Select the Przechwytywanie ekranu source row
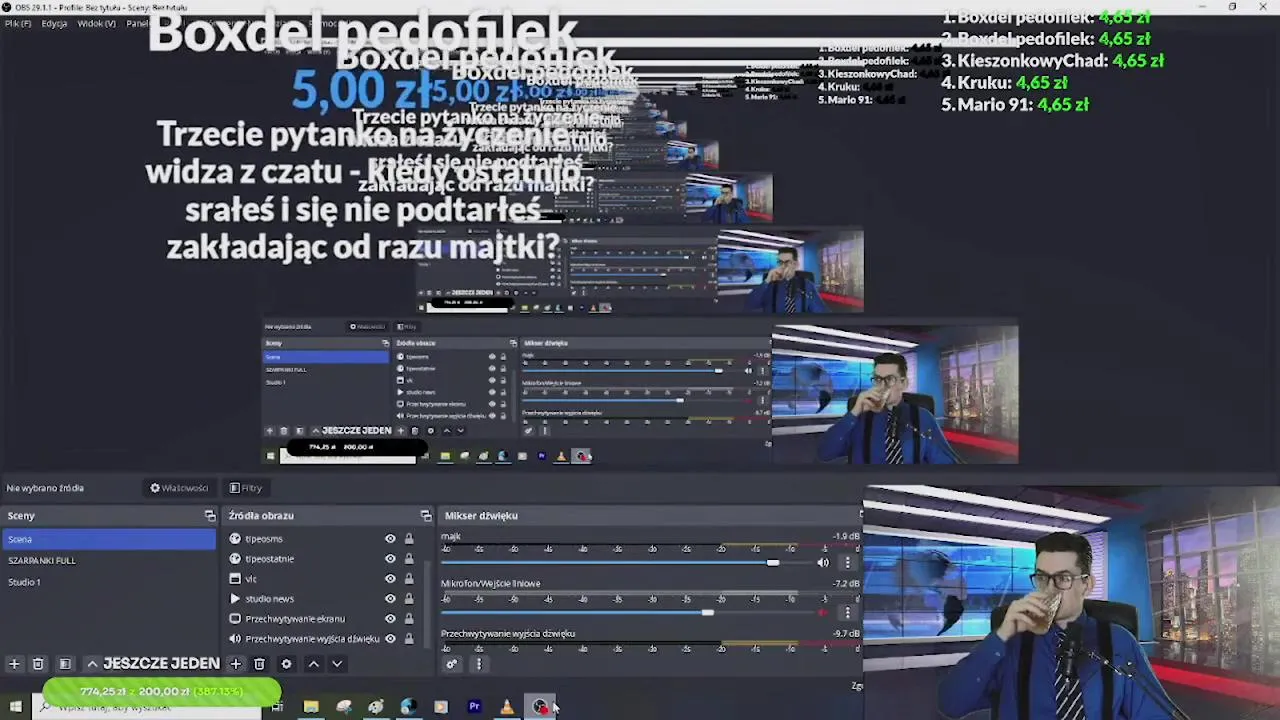The image size is (1280, 720). point(323,619)
